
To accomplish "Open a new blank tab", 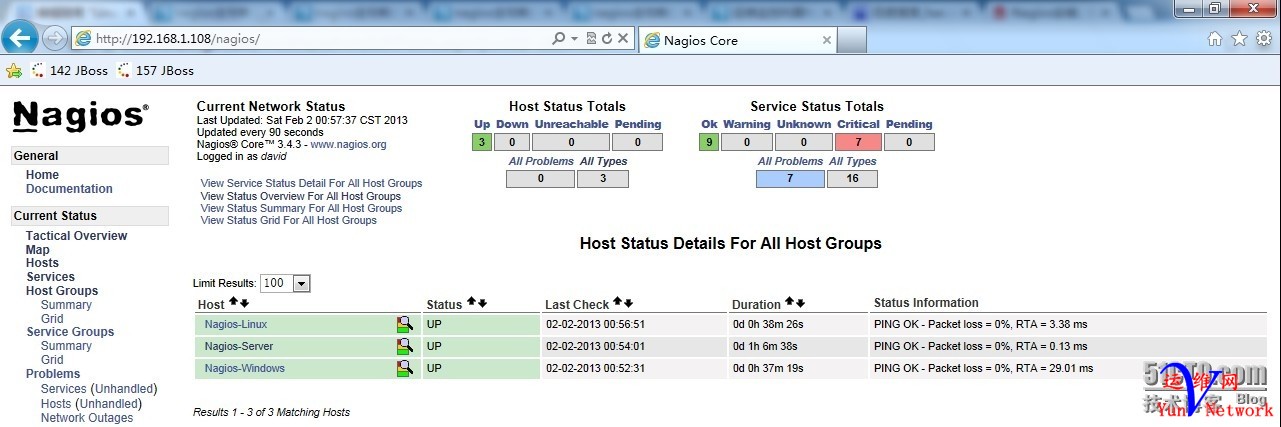I will [x=852, y=40].
